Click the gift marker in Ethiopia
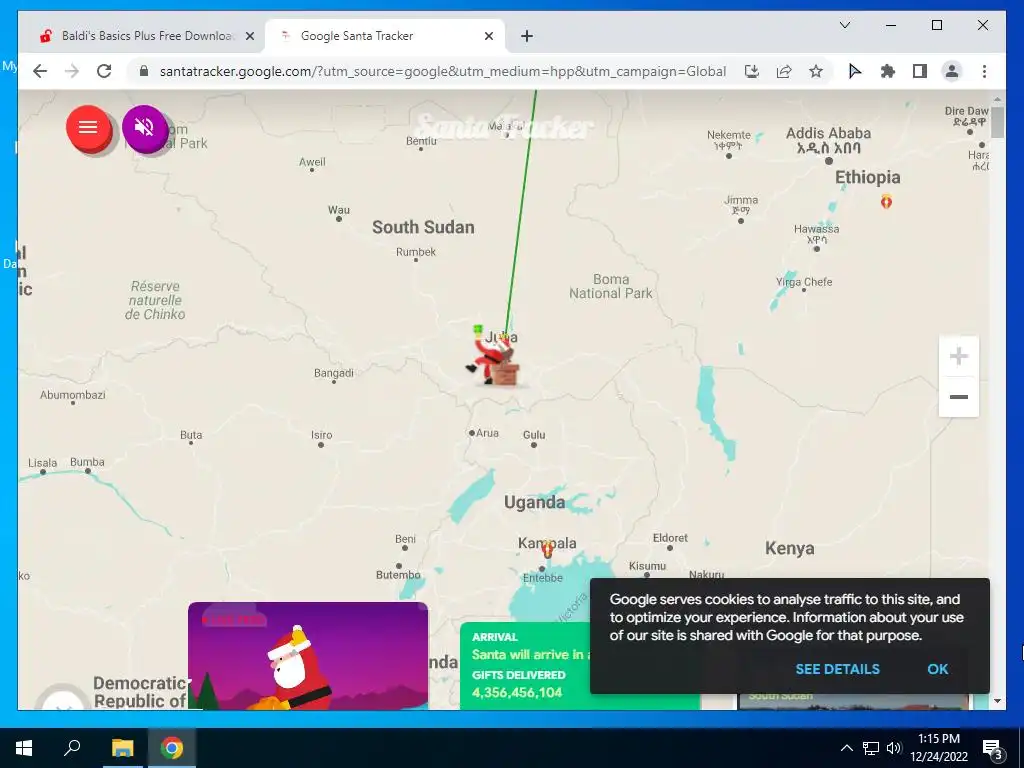 point(886,201)
